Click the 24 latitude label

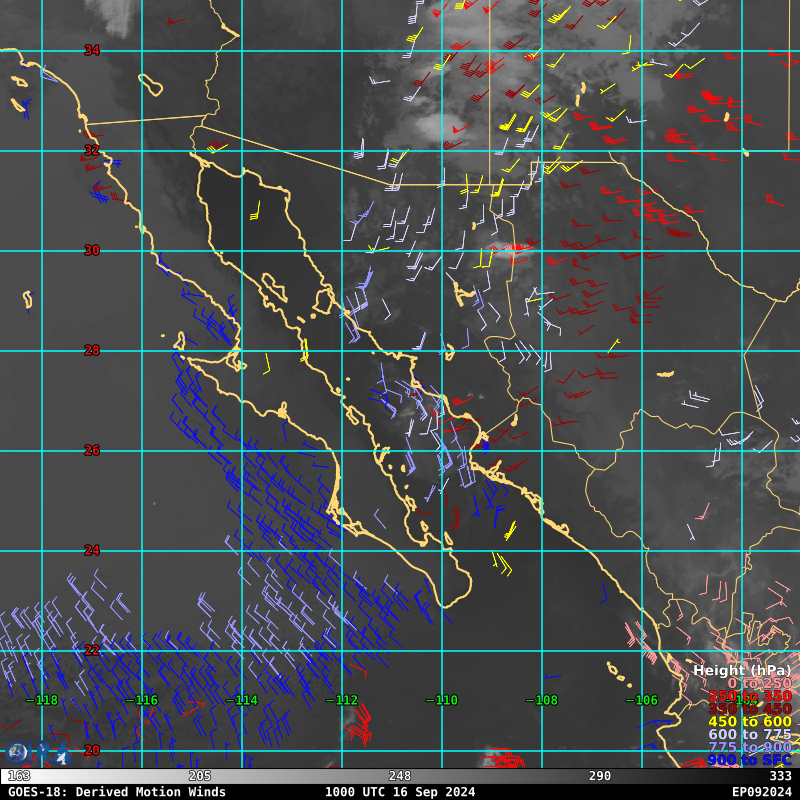(x=91, y=551)
